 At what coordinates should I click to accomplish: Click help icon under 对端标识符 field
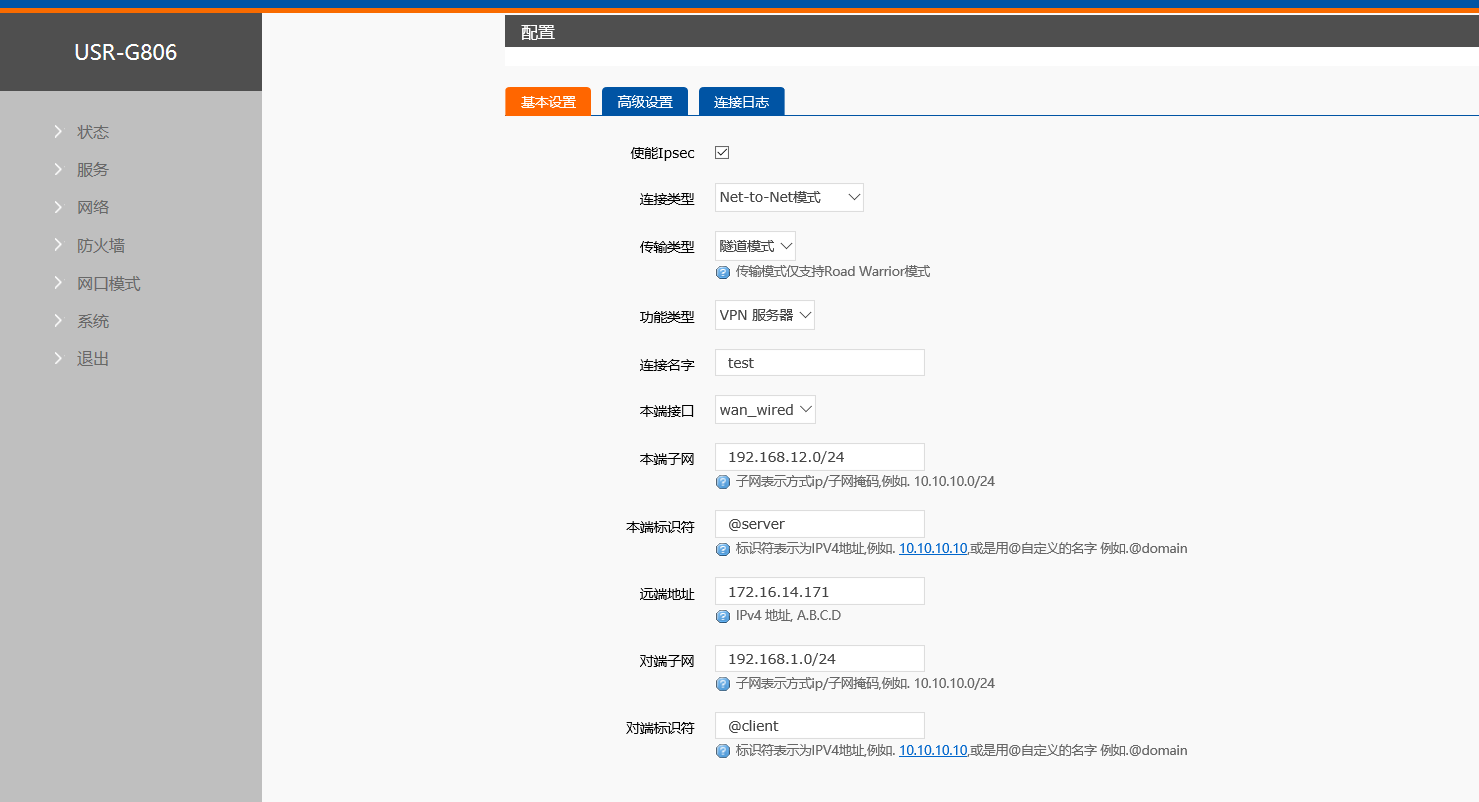(723, 751)
